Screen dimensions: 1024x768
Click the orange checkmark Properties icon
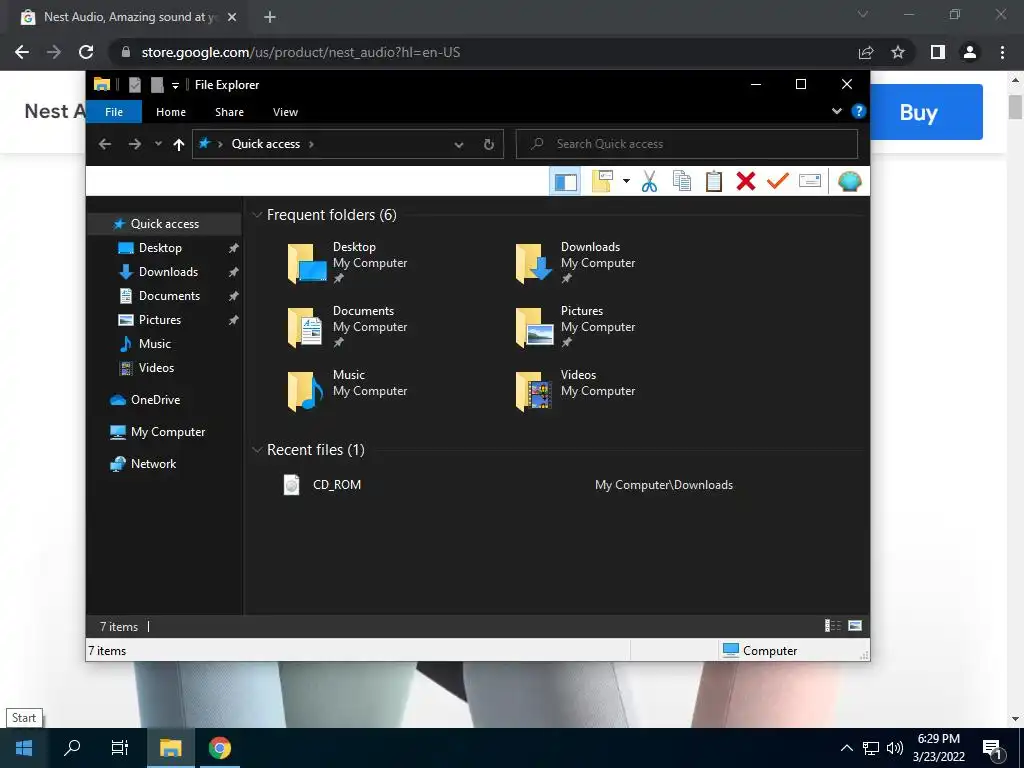pos(778,181)
